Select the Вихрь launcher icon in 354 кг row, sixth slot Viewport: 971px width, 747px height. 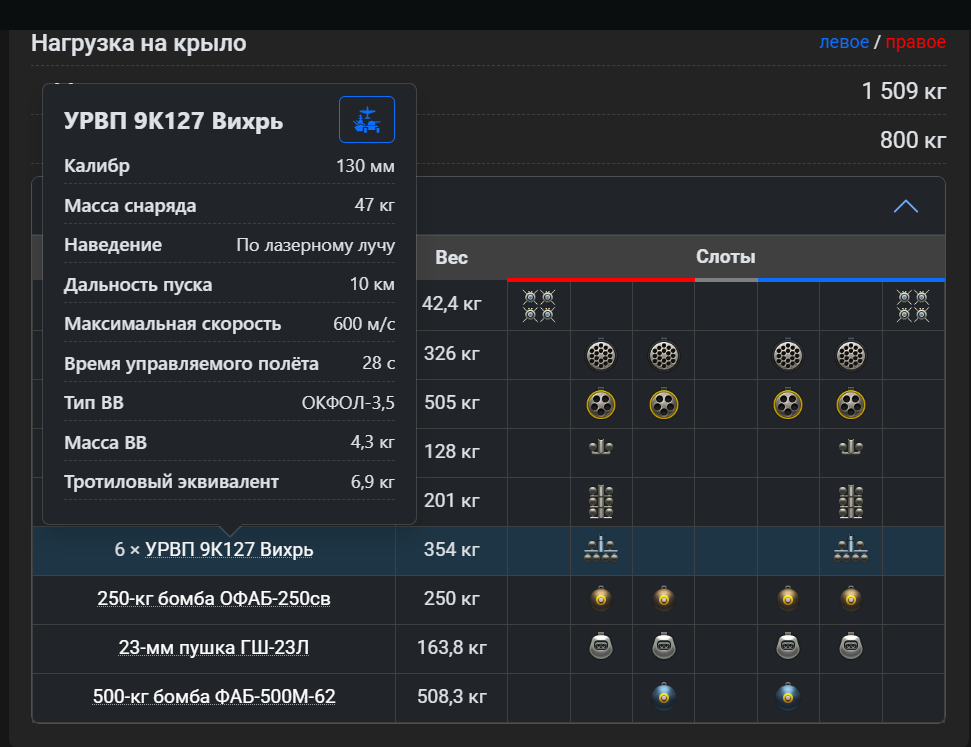pyautogui.click(x=851, y=549)
